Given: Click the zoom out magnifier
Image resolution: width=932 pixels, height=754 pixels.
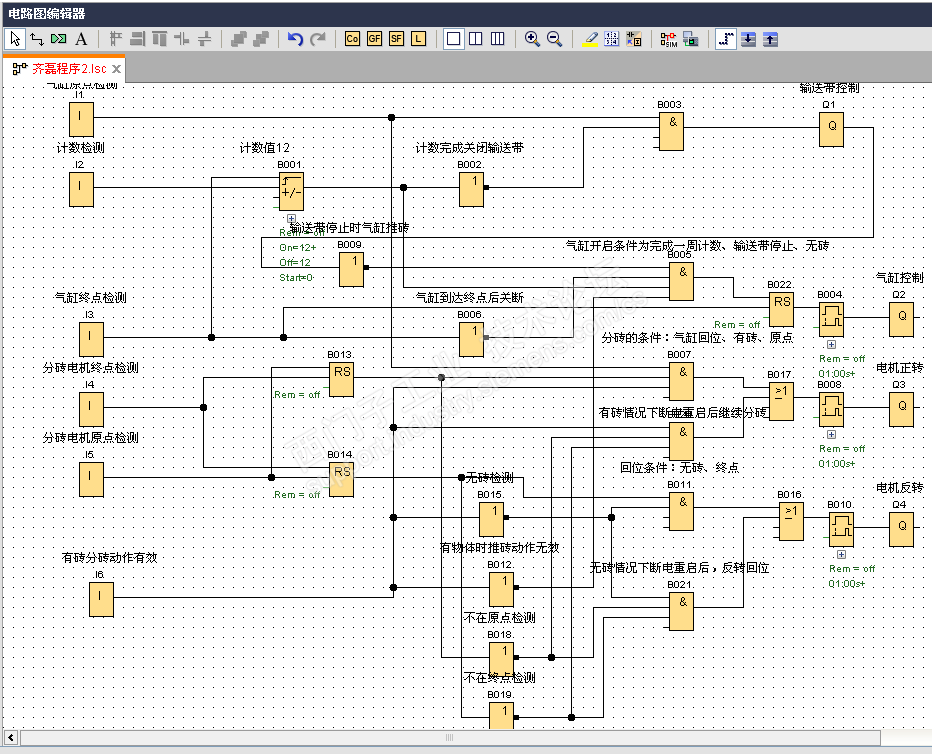Looking at the screenshot, I should (x=554, y=39).
